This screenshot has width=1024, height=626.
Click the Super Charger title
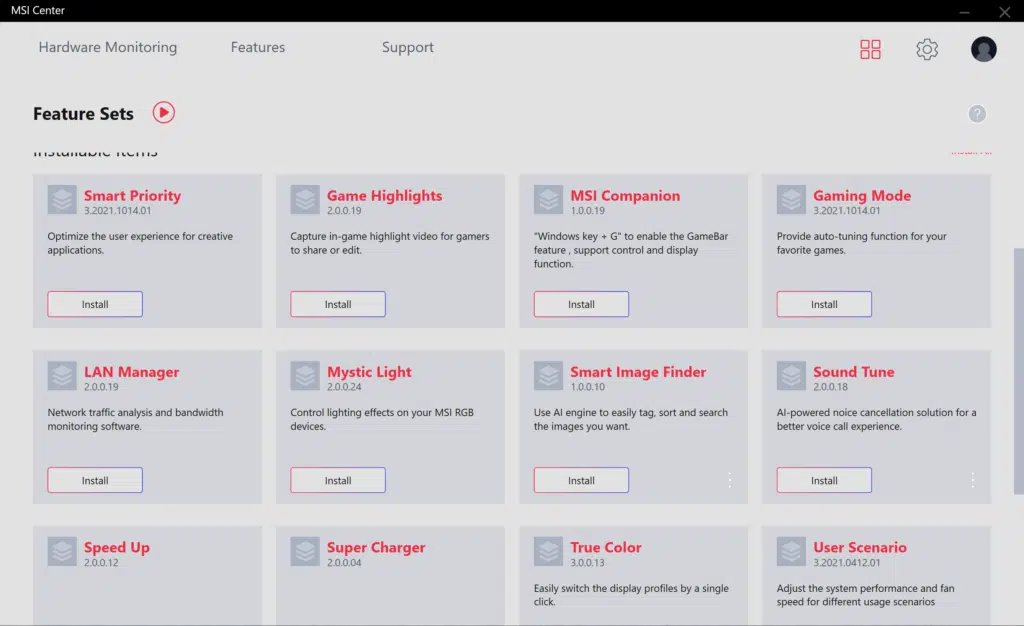(376, 547)
